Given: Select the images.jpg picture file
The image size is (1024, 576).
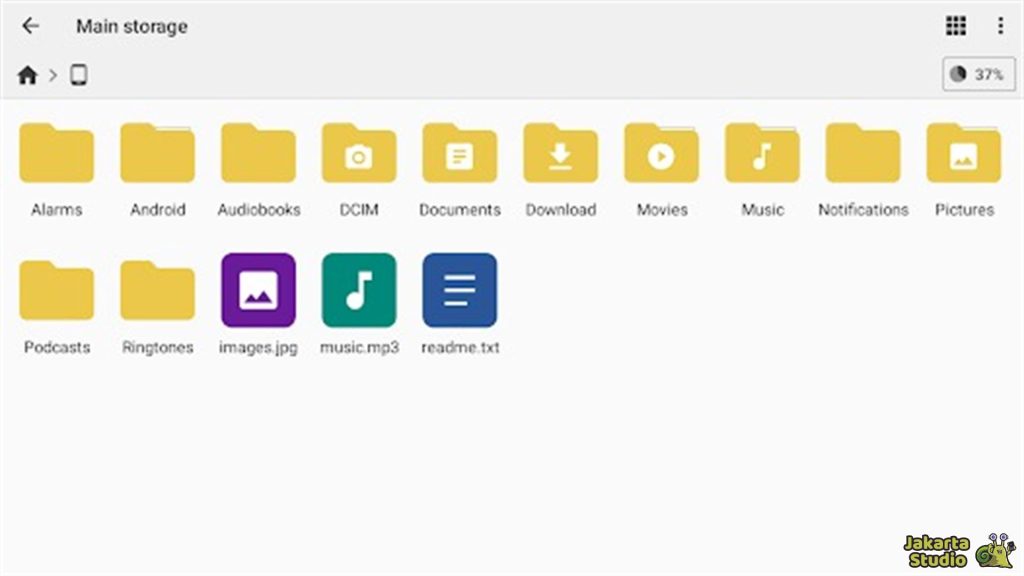Looking at the screenshot, I should tap(258, 289).
